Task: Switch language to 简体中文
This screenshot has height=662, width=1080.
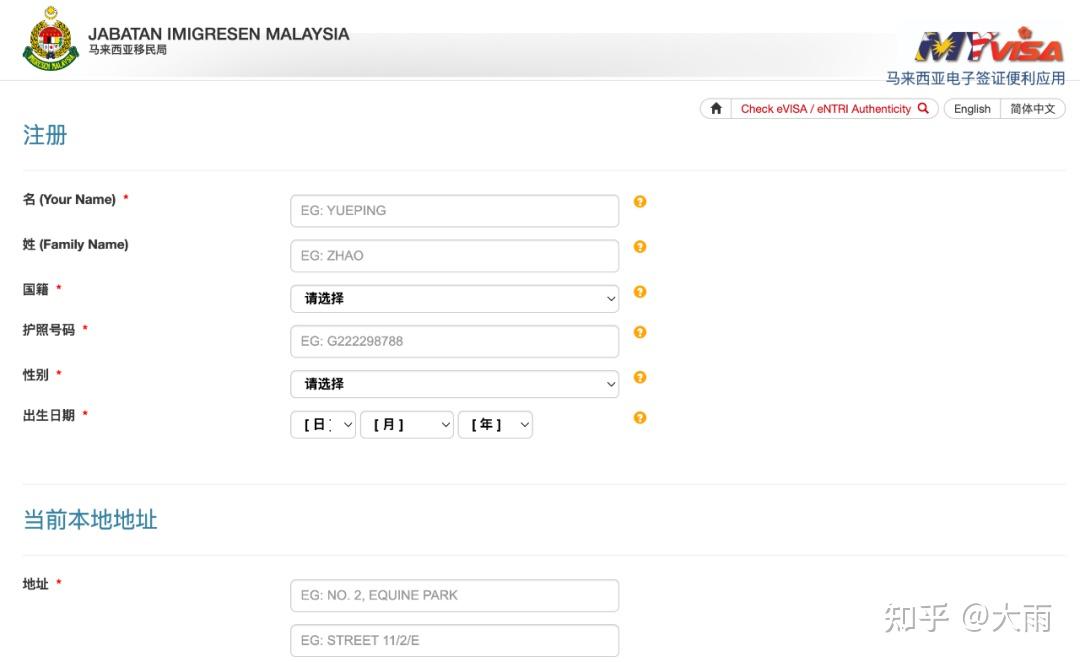Action: point(1033,109)
